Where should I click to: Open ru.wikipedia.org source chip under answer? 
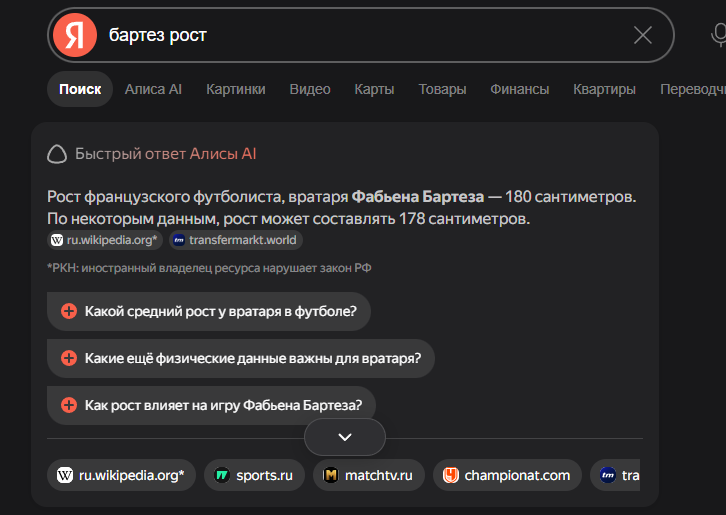pyautogui.click(x=105, y=240)
